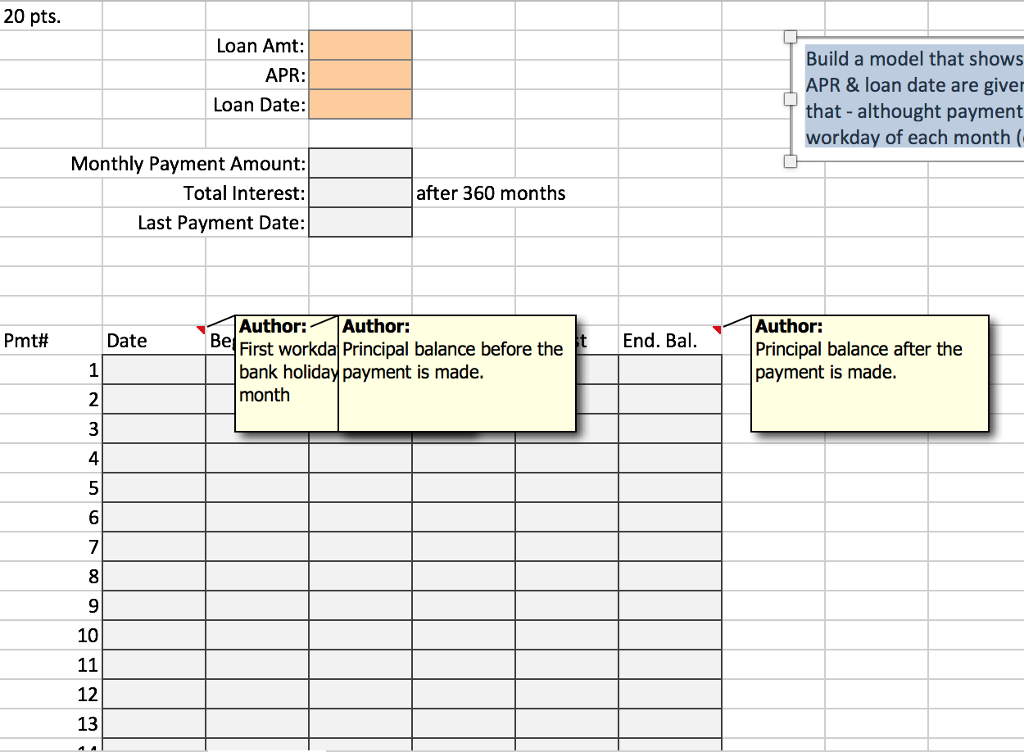Click the red comment indicator on Date header
The width and height of the screenshot is (1024, 752).
pyautogui.click(x=198, y=328)
